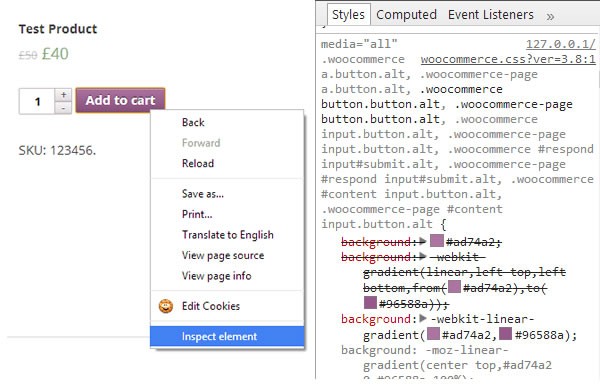This screenshot has height=391, width=600.
Task: Open the 127.0.0.1/ source link
Action: (561, 44)
